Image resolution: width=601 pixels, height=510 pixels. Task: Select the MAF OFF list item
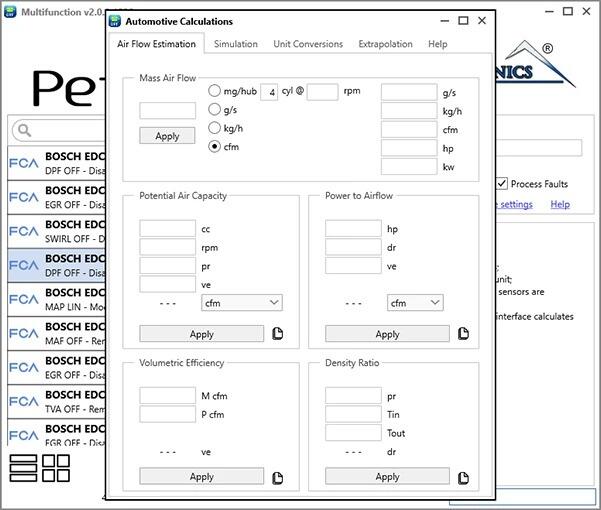(x=56, y=334)
